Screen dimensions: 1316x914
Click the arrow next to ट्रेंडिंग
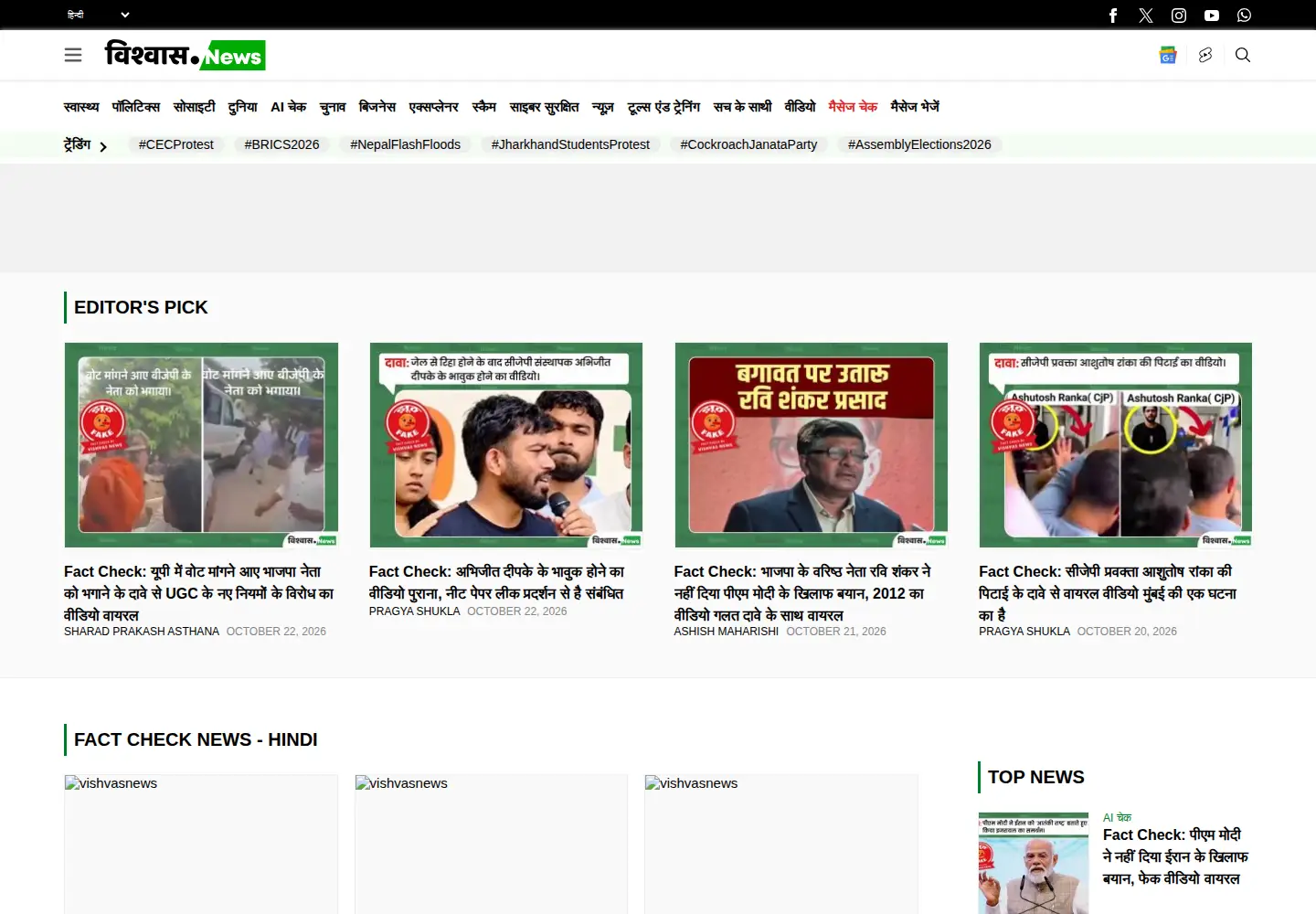tap(103, 146)
